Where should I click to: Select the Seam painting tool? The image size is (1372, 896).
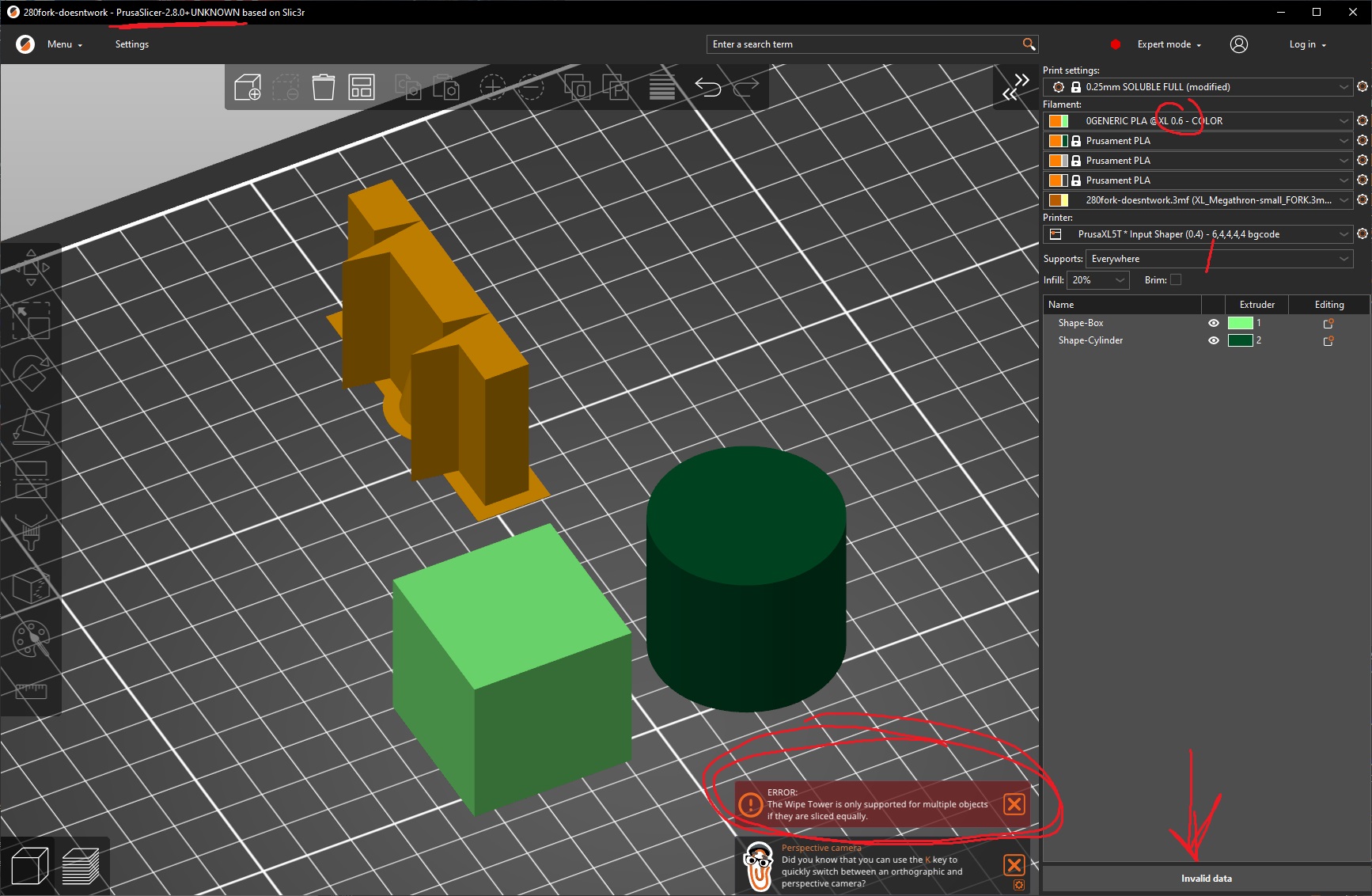pyautogui.click(x=31, y=587)
